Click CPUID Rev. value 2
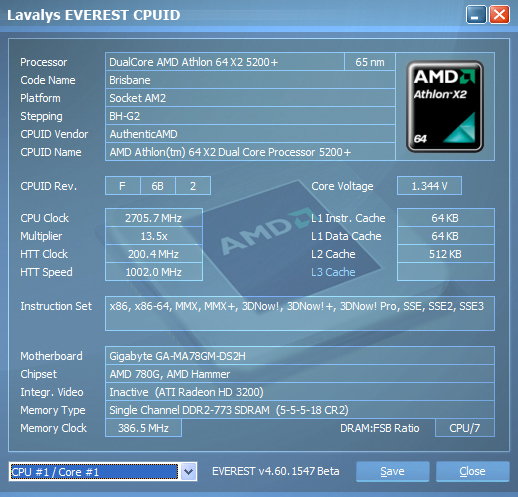The image size is (518, 497). click(x=193, y=186)
